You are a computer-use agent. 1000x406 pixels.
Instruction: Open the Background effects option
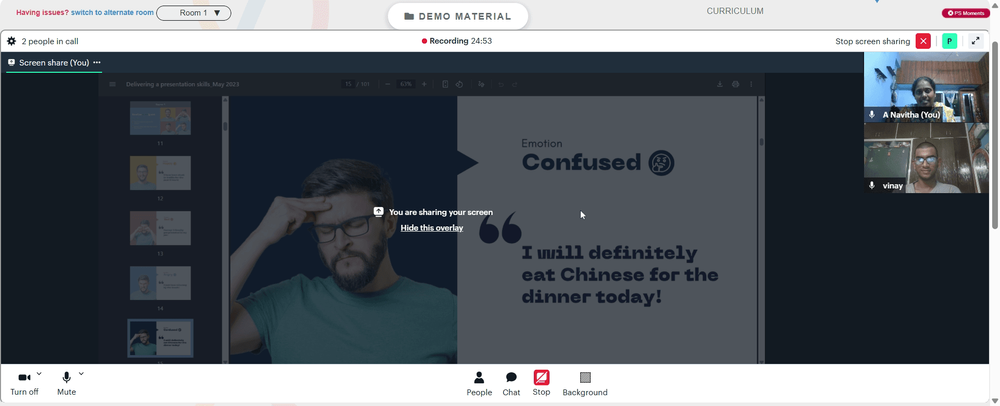coord(585,384)
